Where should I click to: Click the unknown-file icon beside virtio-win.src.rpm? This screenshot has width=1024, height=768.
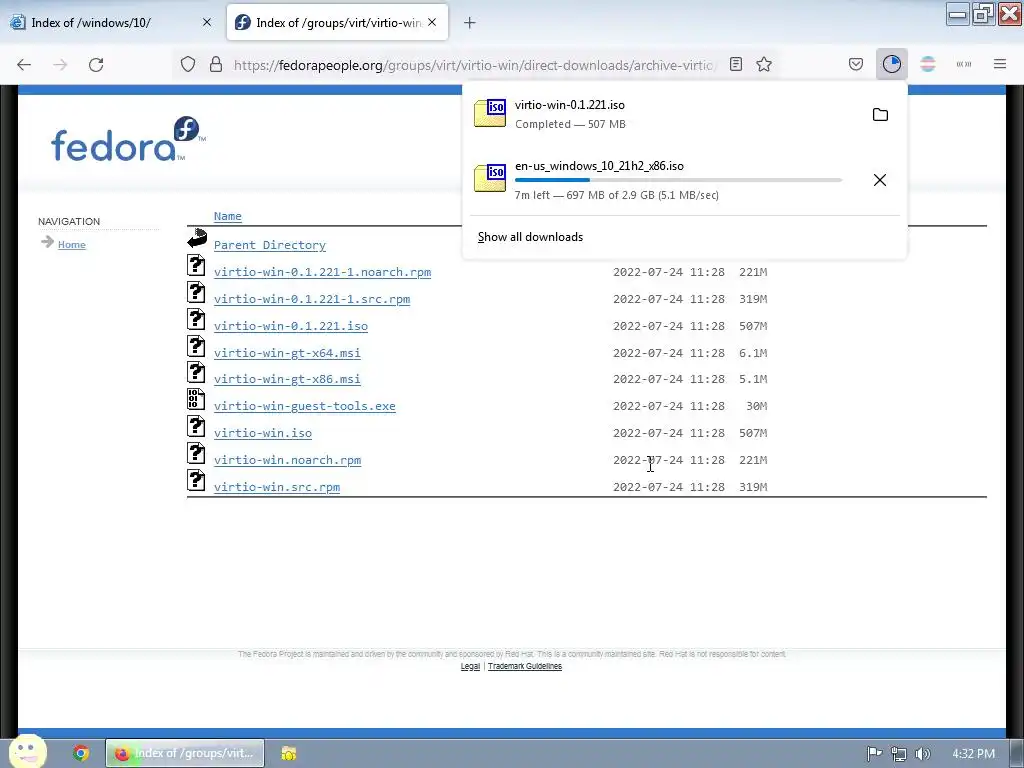point(196,480)
